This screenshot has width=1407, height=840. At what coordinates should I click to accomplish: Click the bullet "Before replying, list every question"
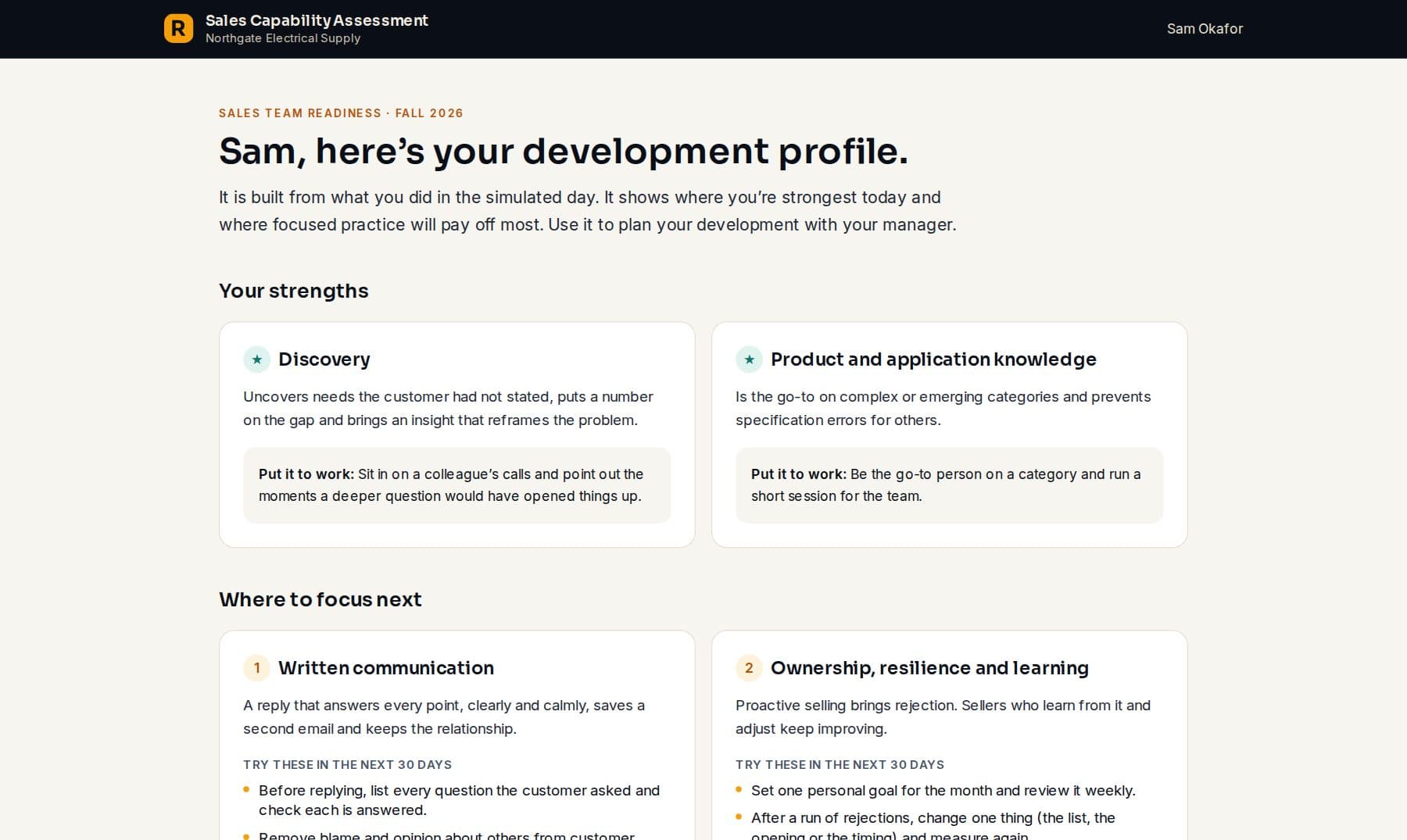pos(459,800)
